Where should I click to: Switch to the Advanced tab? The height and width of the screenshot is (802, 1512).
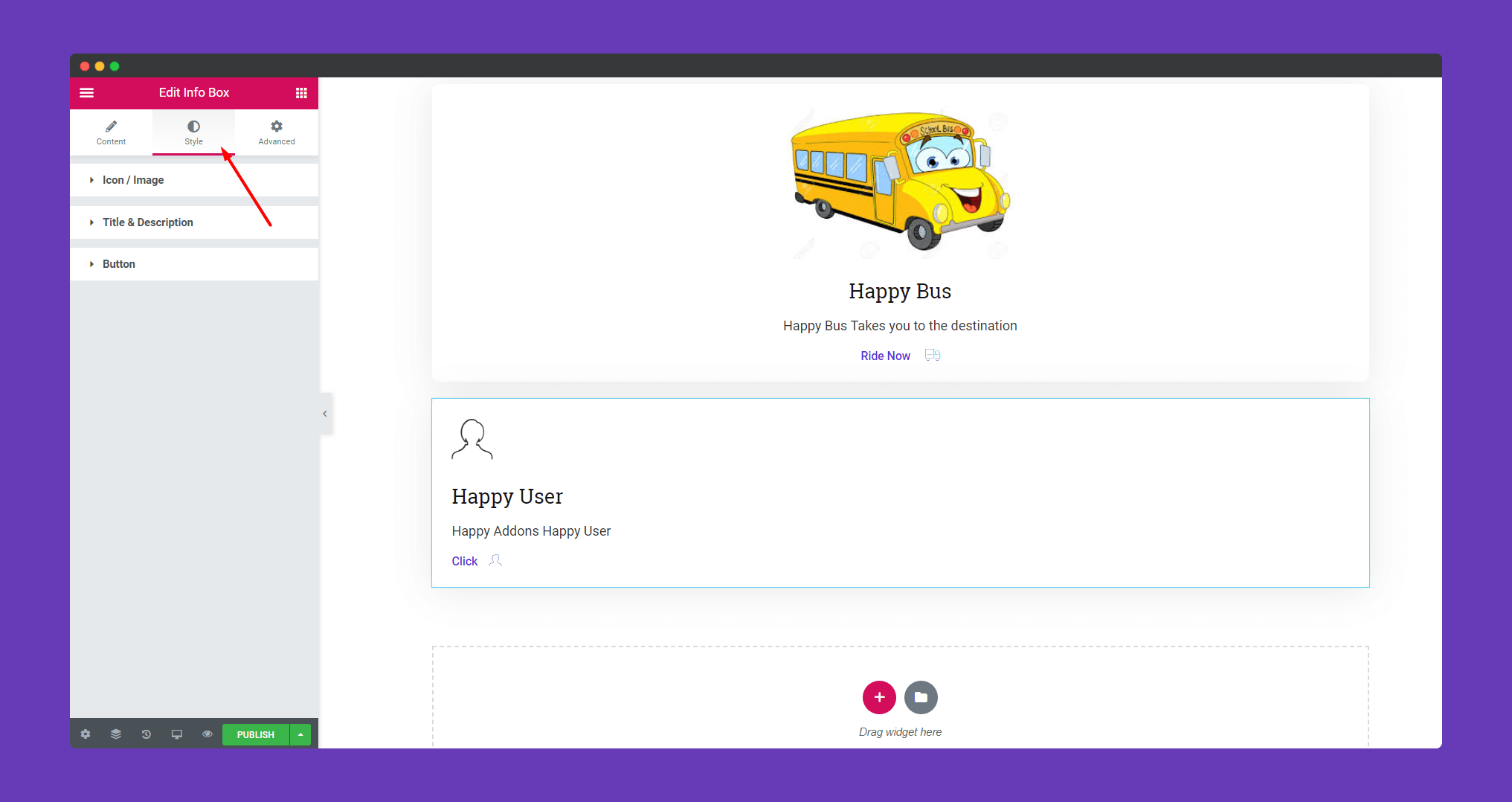[277, 132]
